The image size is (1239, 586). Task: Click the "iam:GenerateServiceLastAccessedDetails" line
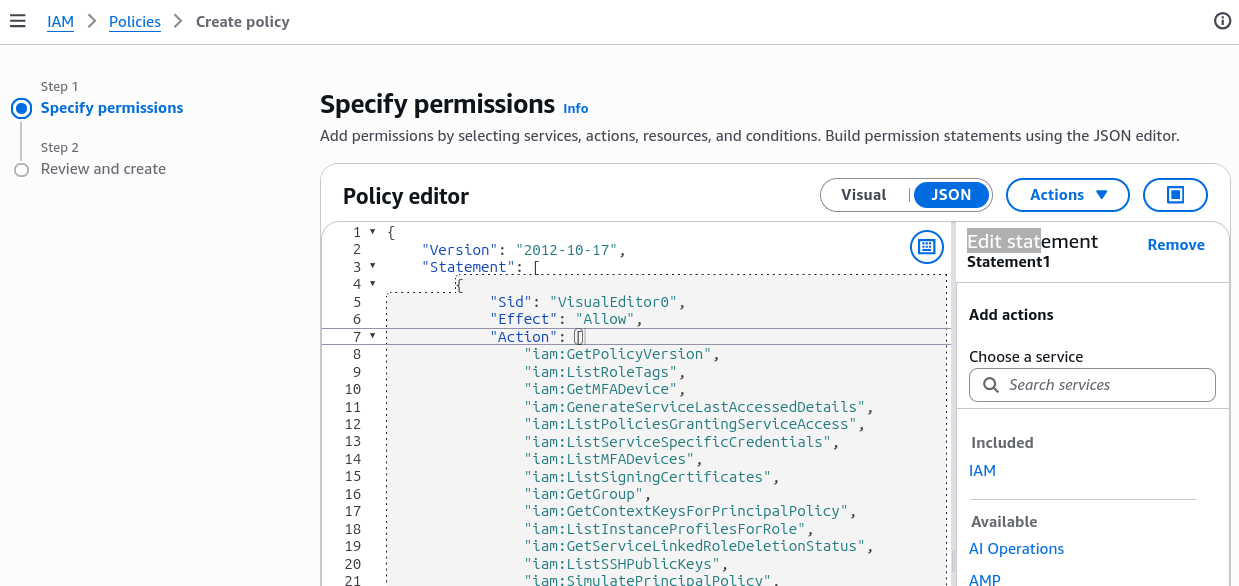[698, 407]
